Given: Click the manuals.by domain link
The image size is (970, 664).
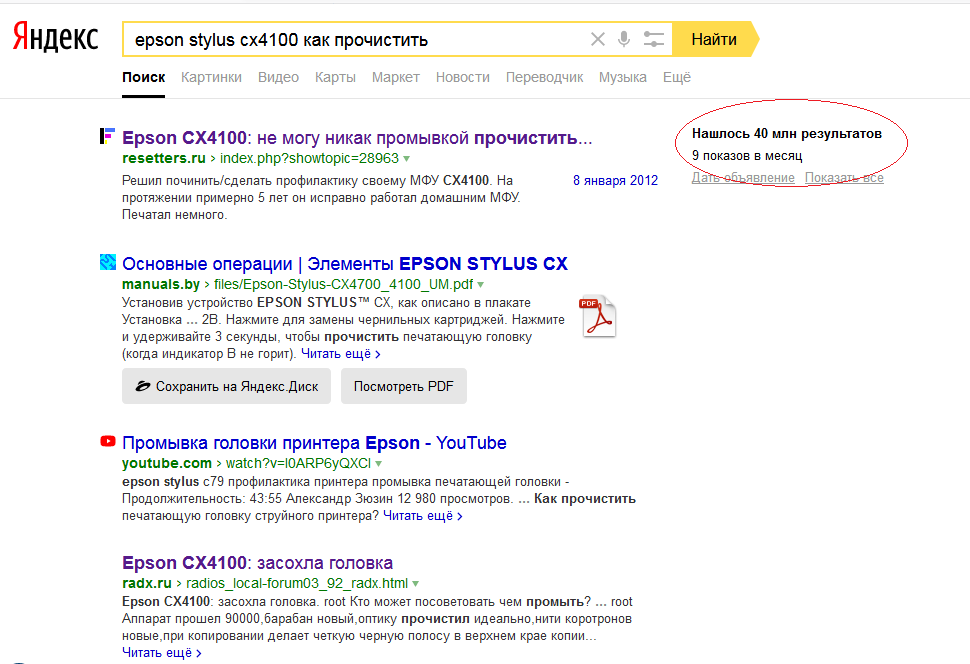Looking at the screenshot, I should [x=161, y=285].
